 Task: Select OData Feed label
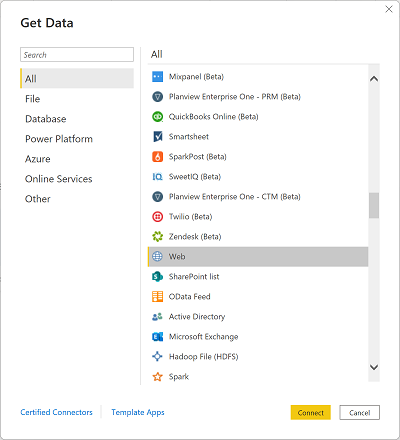(x=189, y=297)
